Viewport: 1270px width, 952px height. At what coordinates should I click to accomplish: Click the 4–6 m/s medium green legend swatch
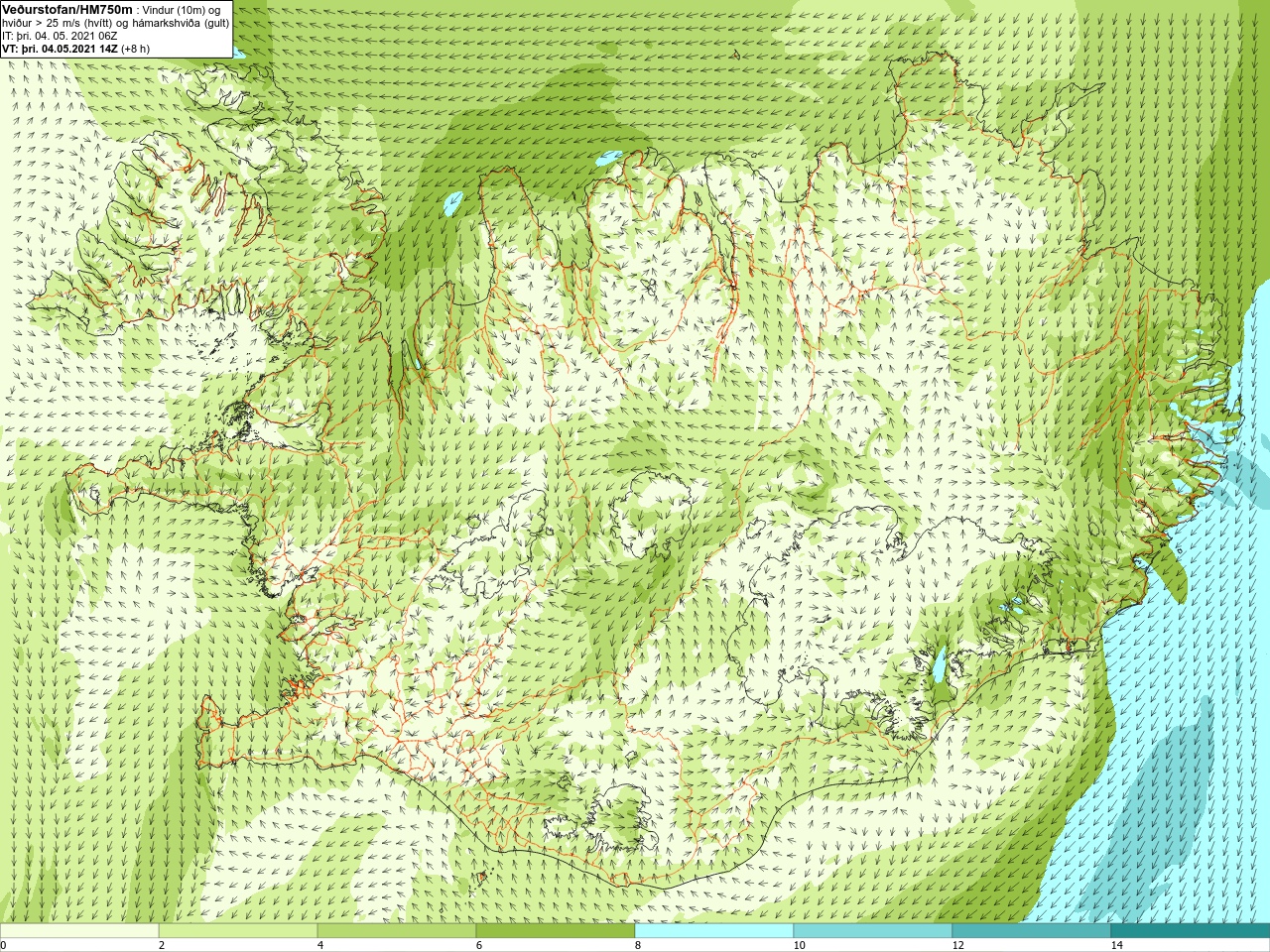click(397, 931)
